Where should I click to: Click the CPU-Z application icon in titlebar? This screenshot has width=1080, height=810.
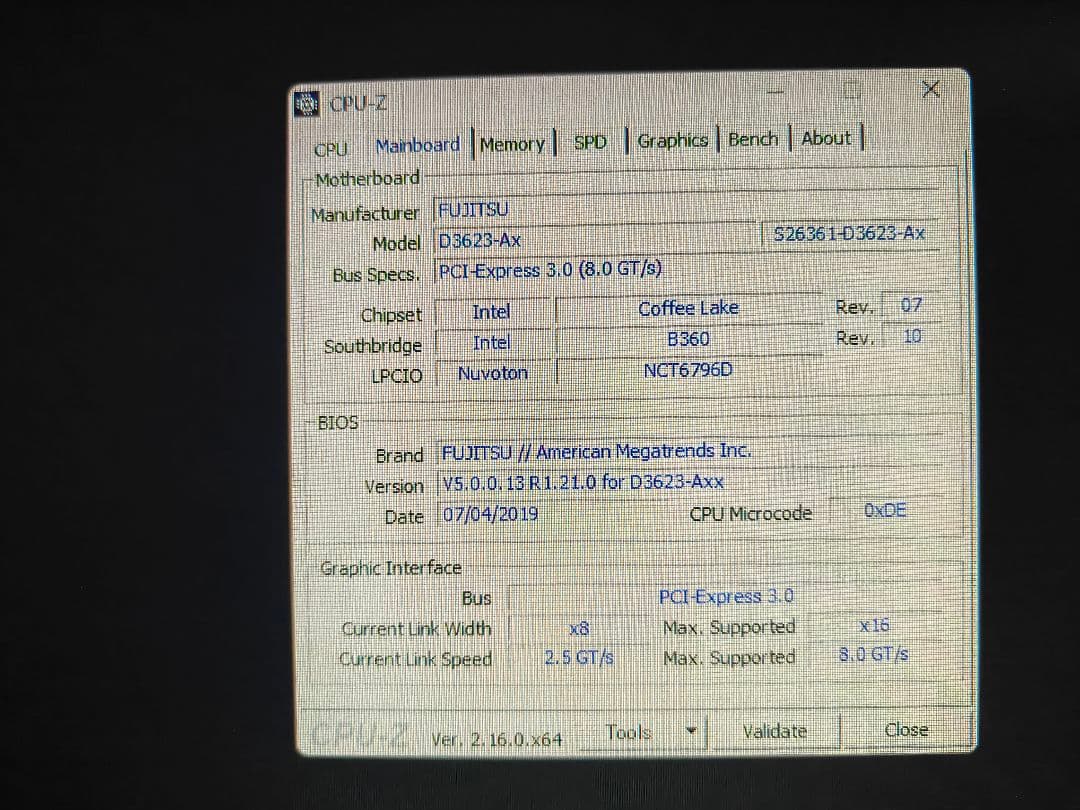pos(305,101)
